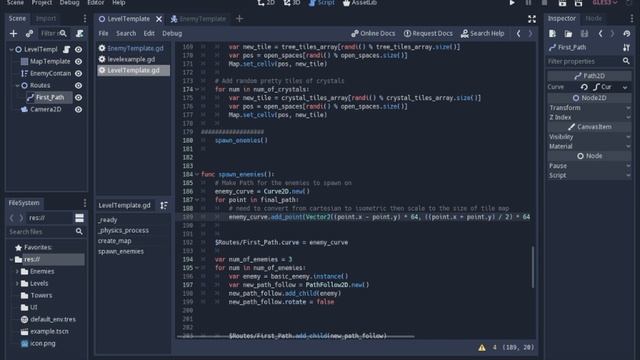Click the res:// path field
Screen dimensions: 640x360
click(x=49, y=218)
